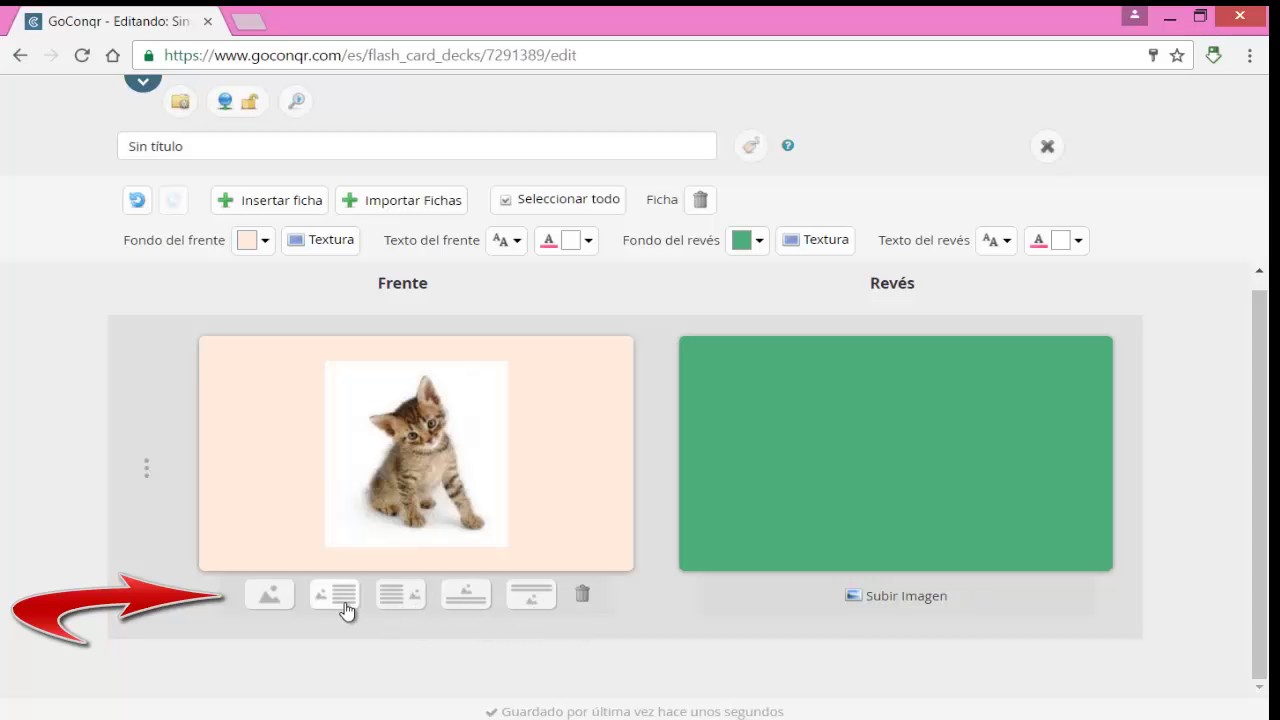1280x720 pixels.
Task: Click front Textura button
Action: coord(321,240)
